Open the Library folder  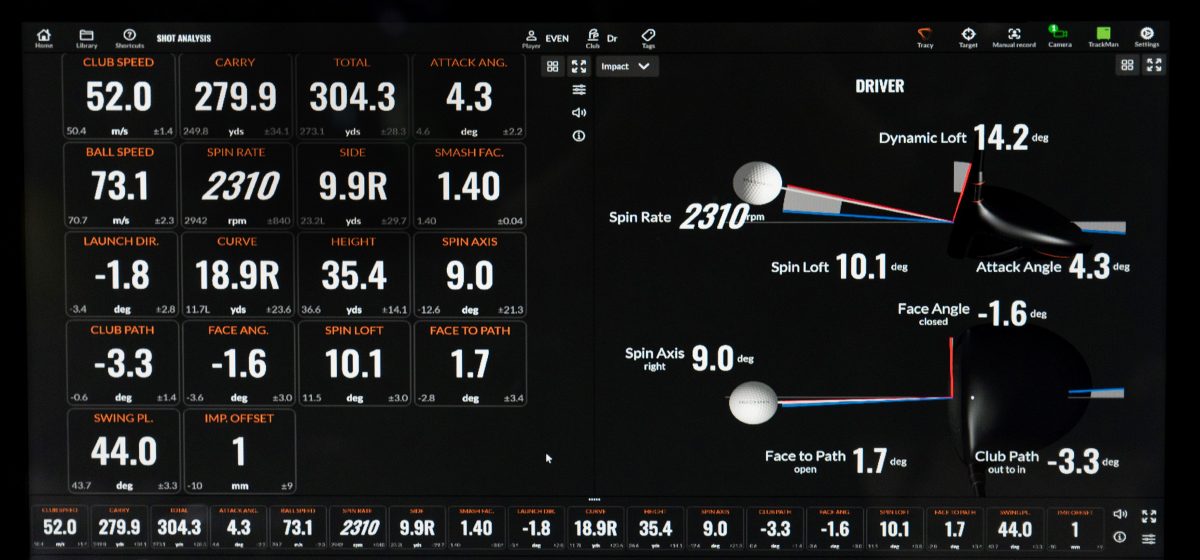click(87, 37)
